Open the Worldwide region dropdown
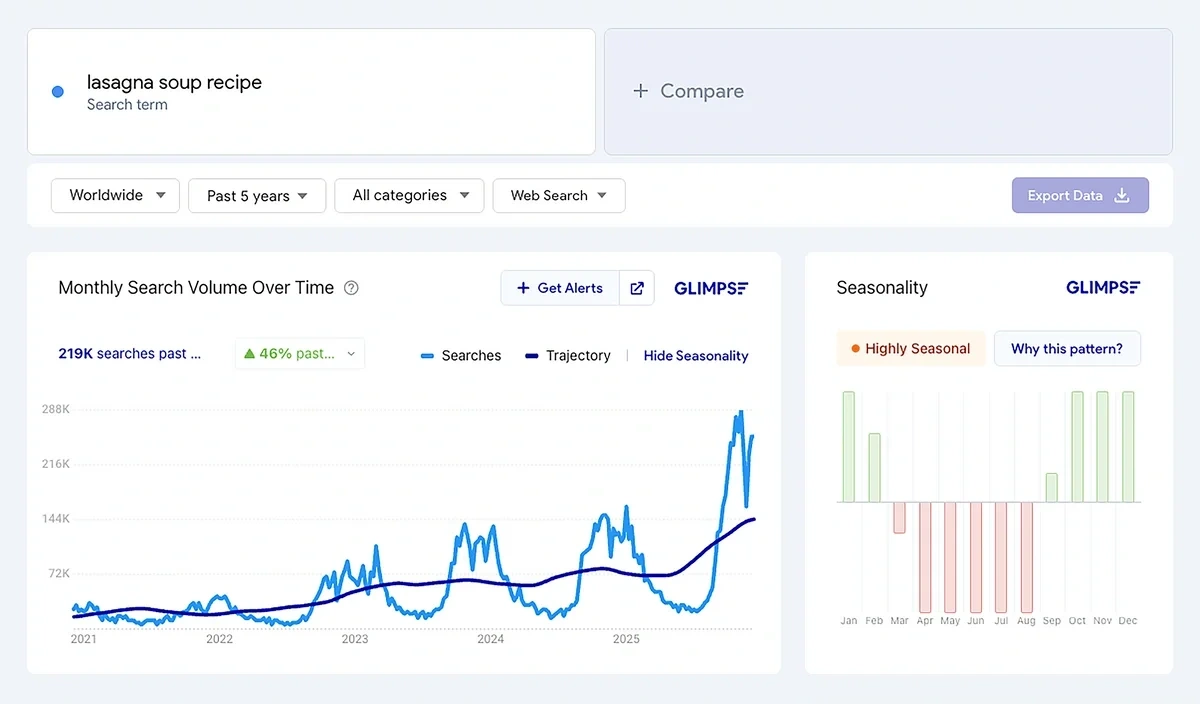The height and width of the screenshot is (704, 1200). (x=114, y=195)
